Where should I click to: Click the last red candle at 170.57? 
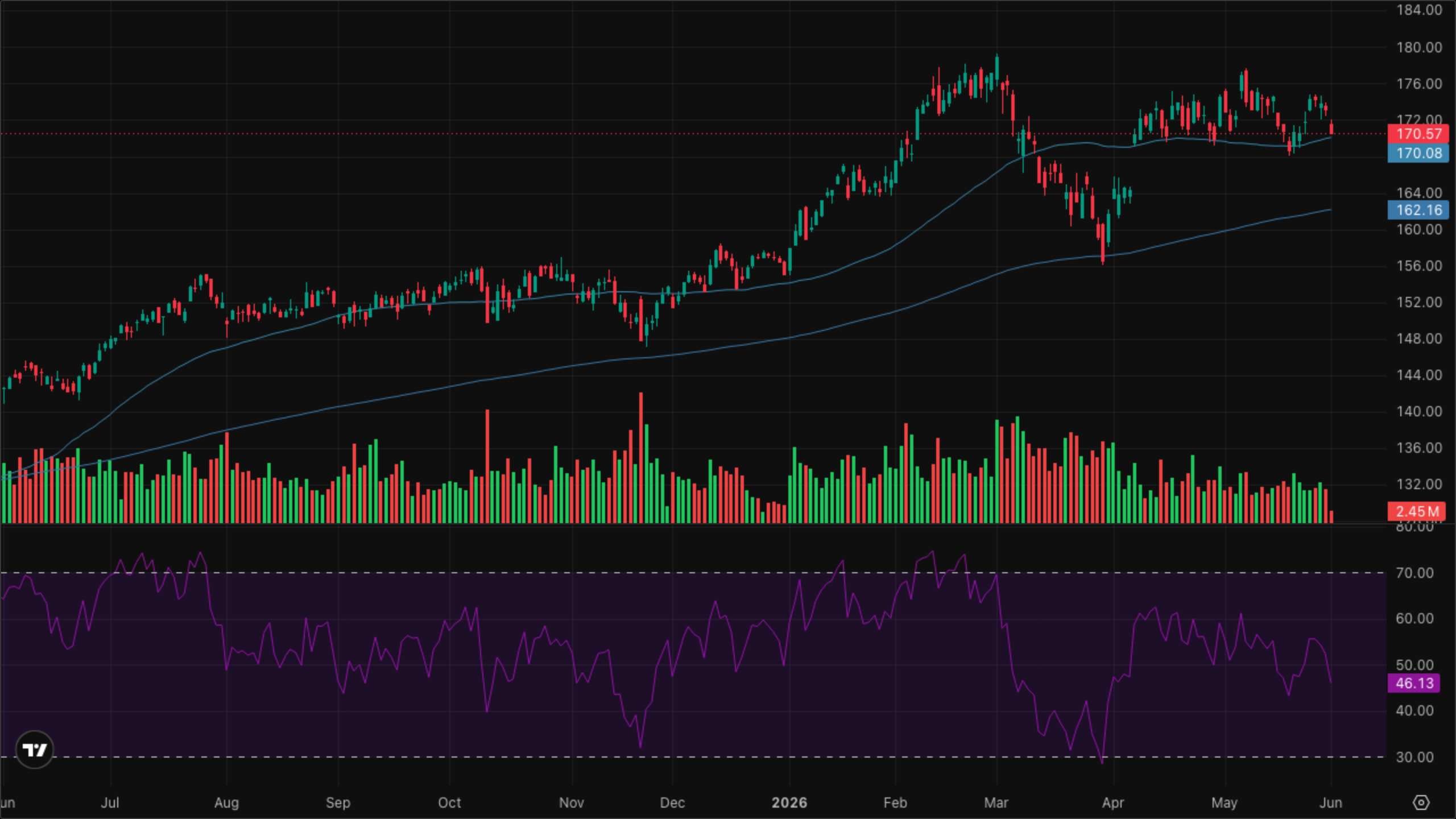pos(1331,127)
